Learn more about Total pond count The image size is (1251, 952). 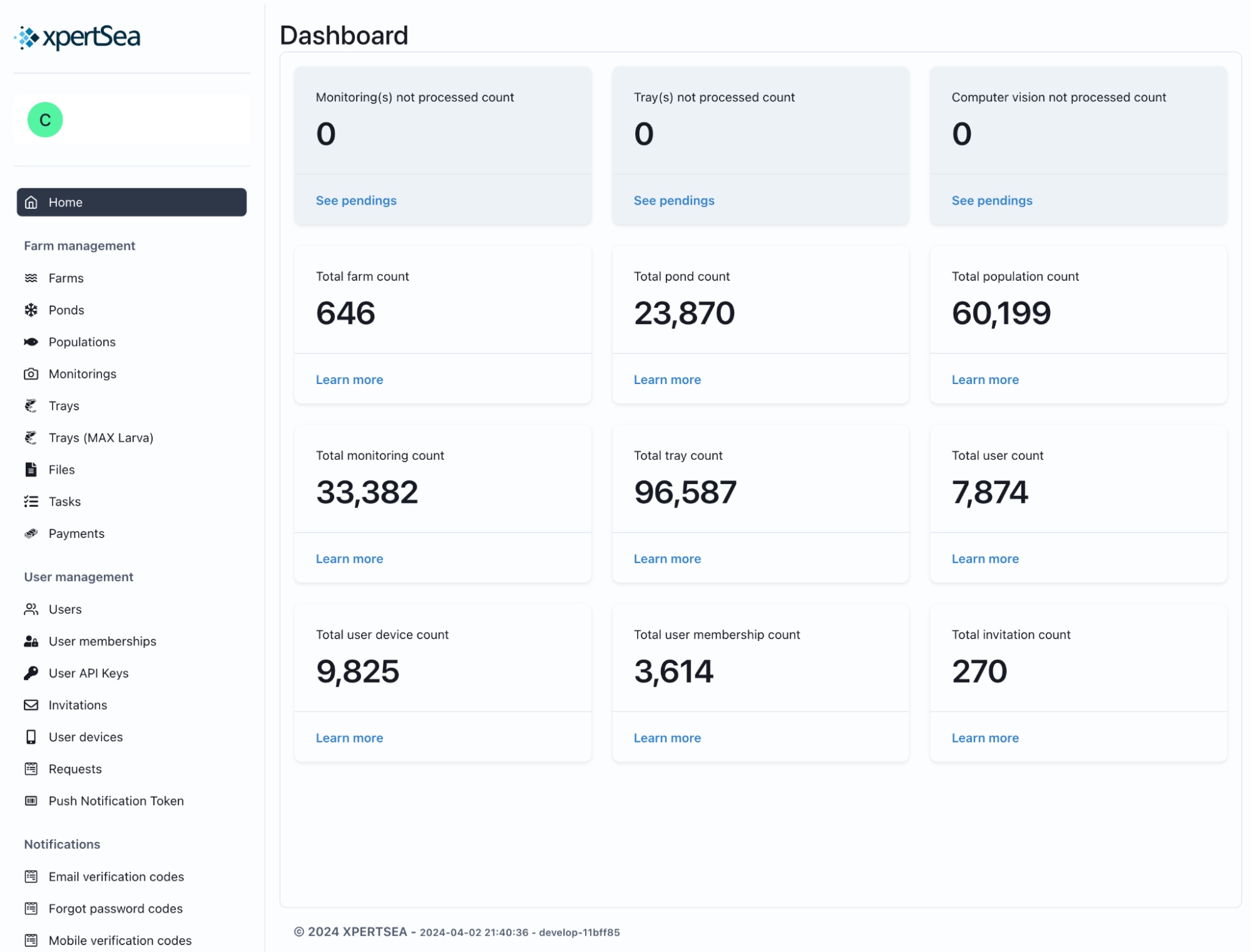(x=667, y=380)
